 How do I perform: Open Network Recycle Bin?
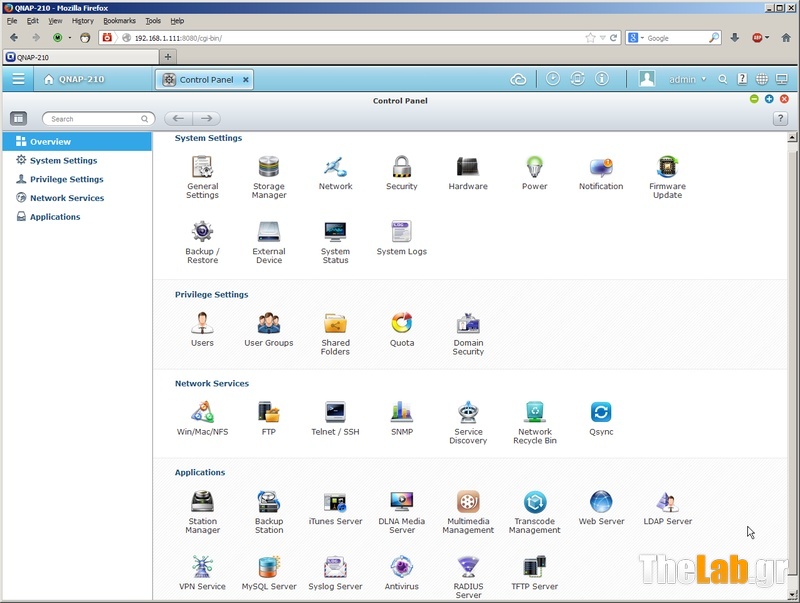point(534,422)
